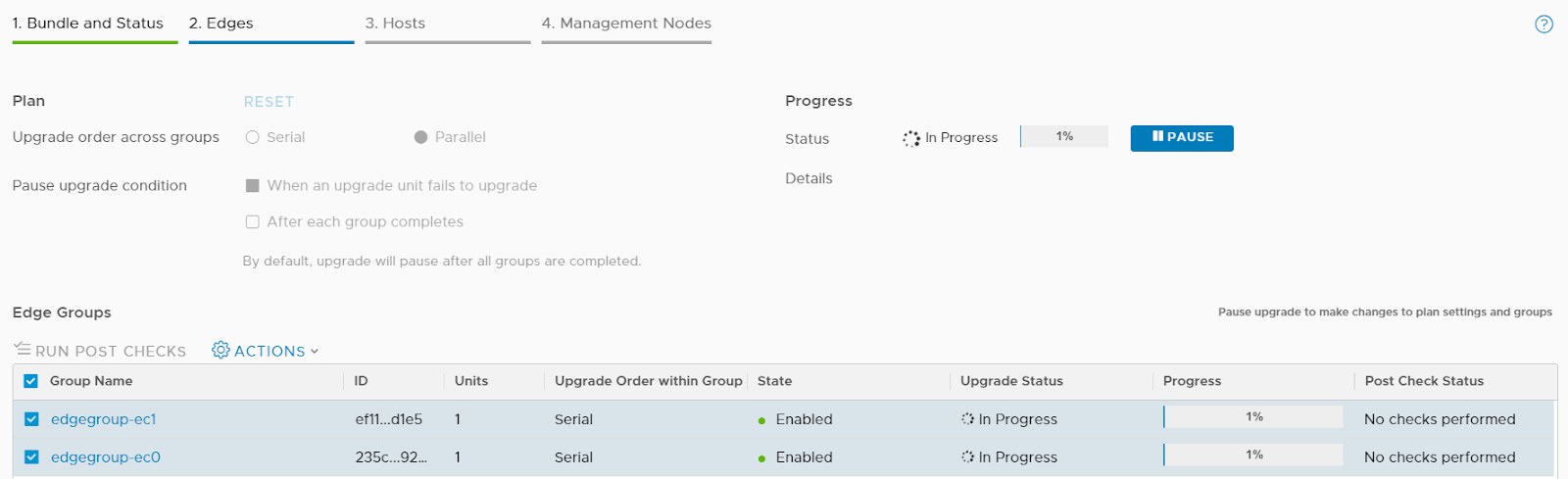Open the edgegroup-ec0 link
This screenshot has width=1568, height=479.
click(x=106, y=457)
